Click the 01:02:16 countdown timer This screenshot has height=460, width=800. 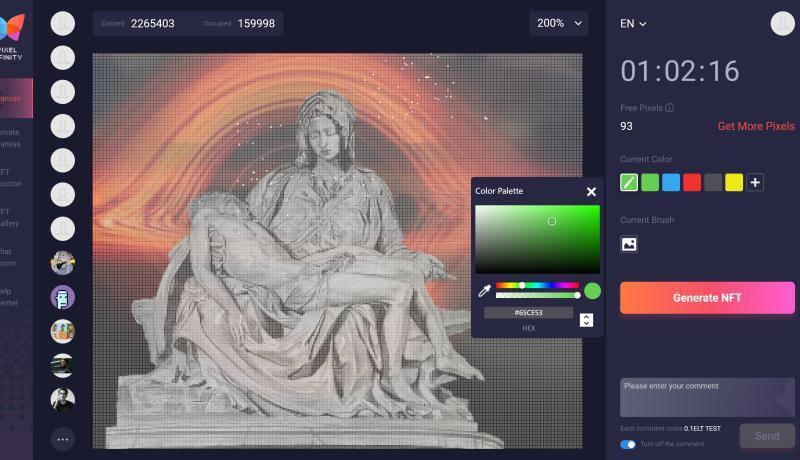click(x=680, y=71)
